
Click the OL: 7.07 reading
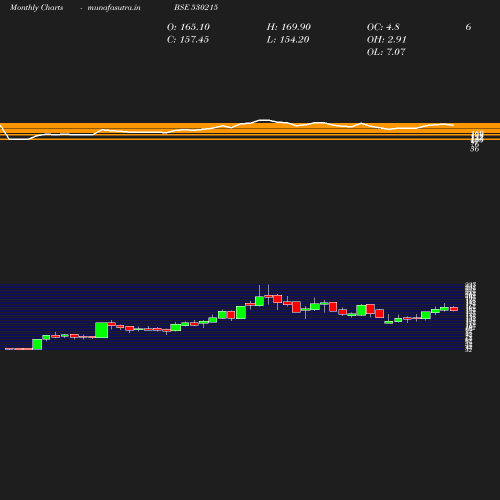click(x=386, y=52)
